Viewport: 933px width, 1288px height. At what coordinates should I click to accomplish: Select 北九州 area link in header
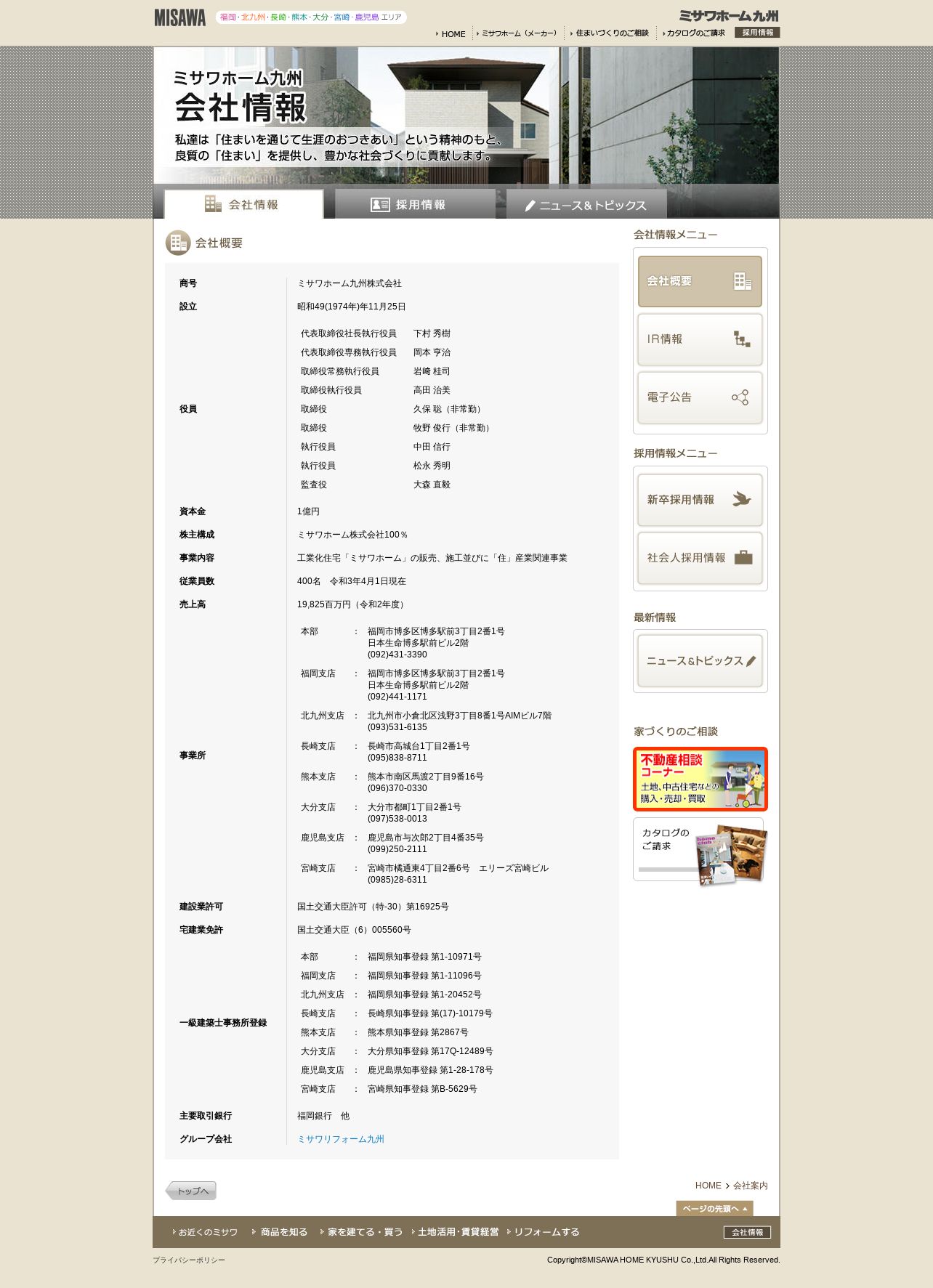pos(253,17)
